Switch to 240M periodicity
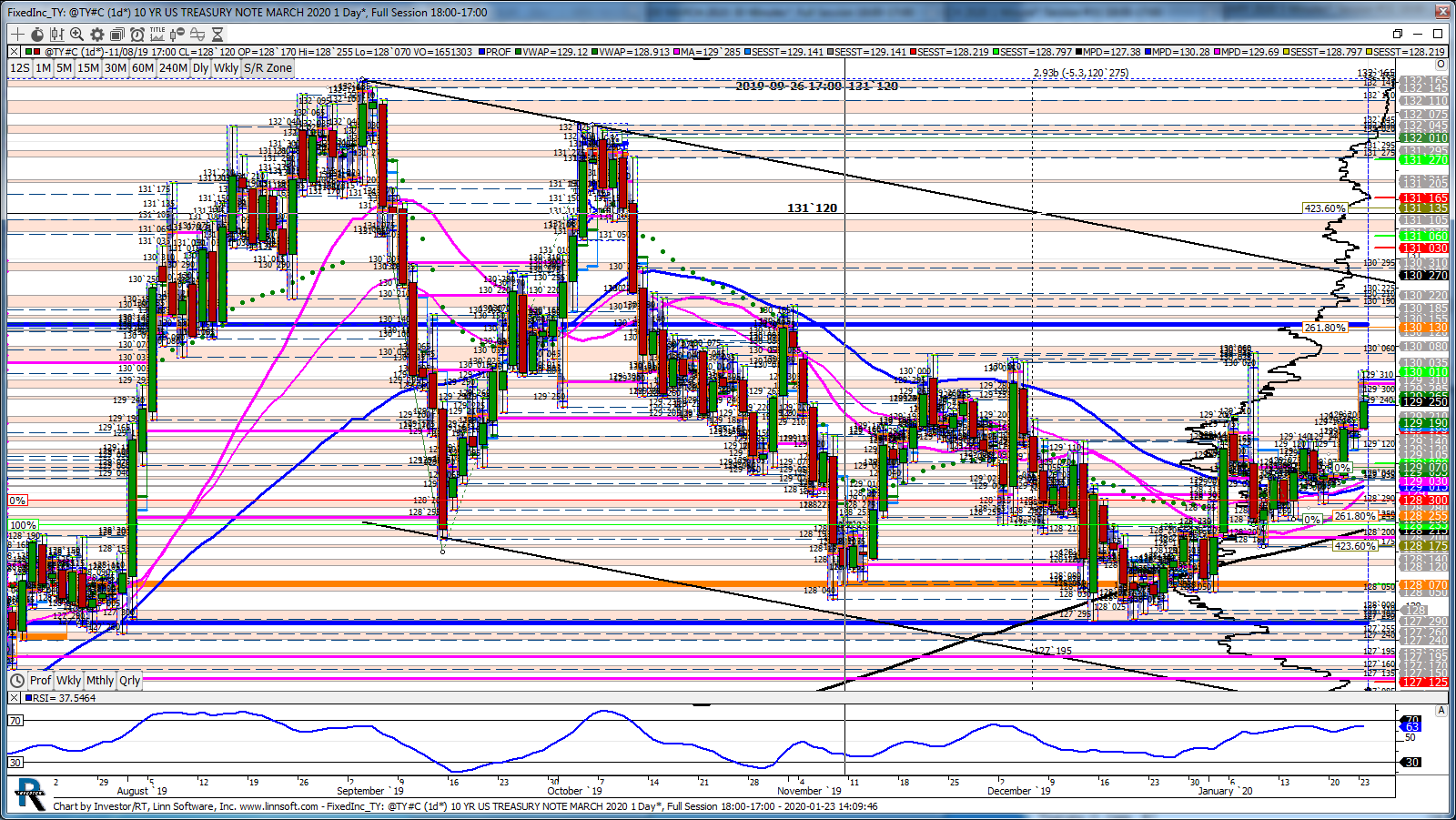The height and width of the screenshot is (820, 1456). [173, 67]
